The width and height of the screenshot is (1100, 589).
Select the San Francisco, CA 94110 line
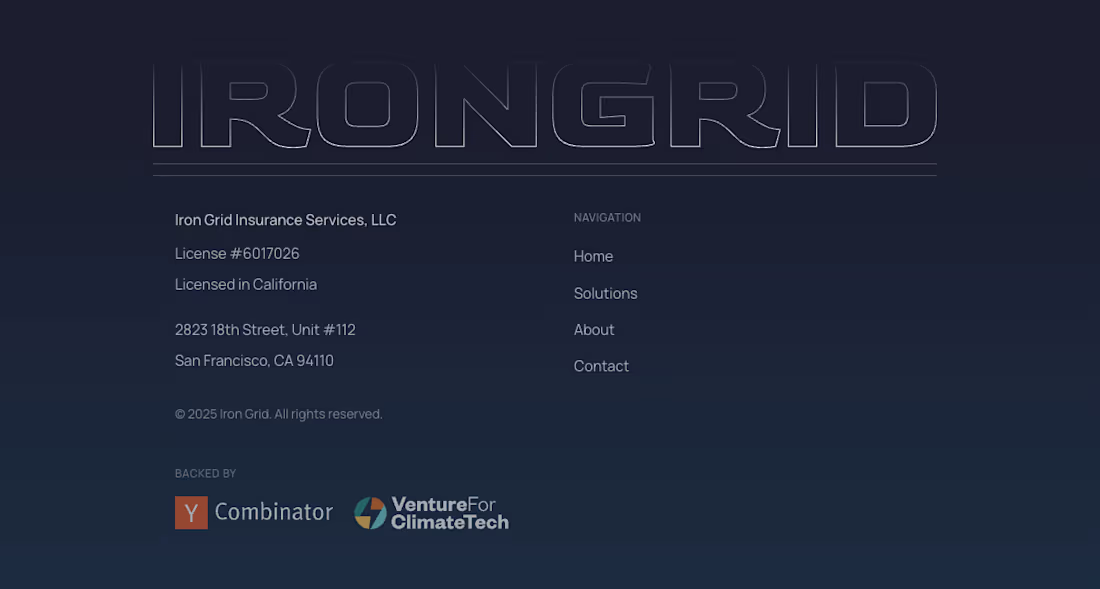[x=254, y=360]
